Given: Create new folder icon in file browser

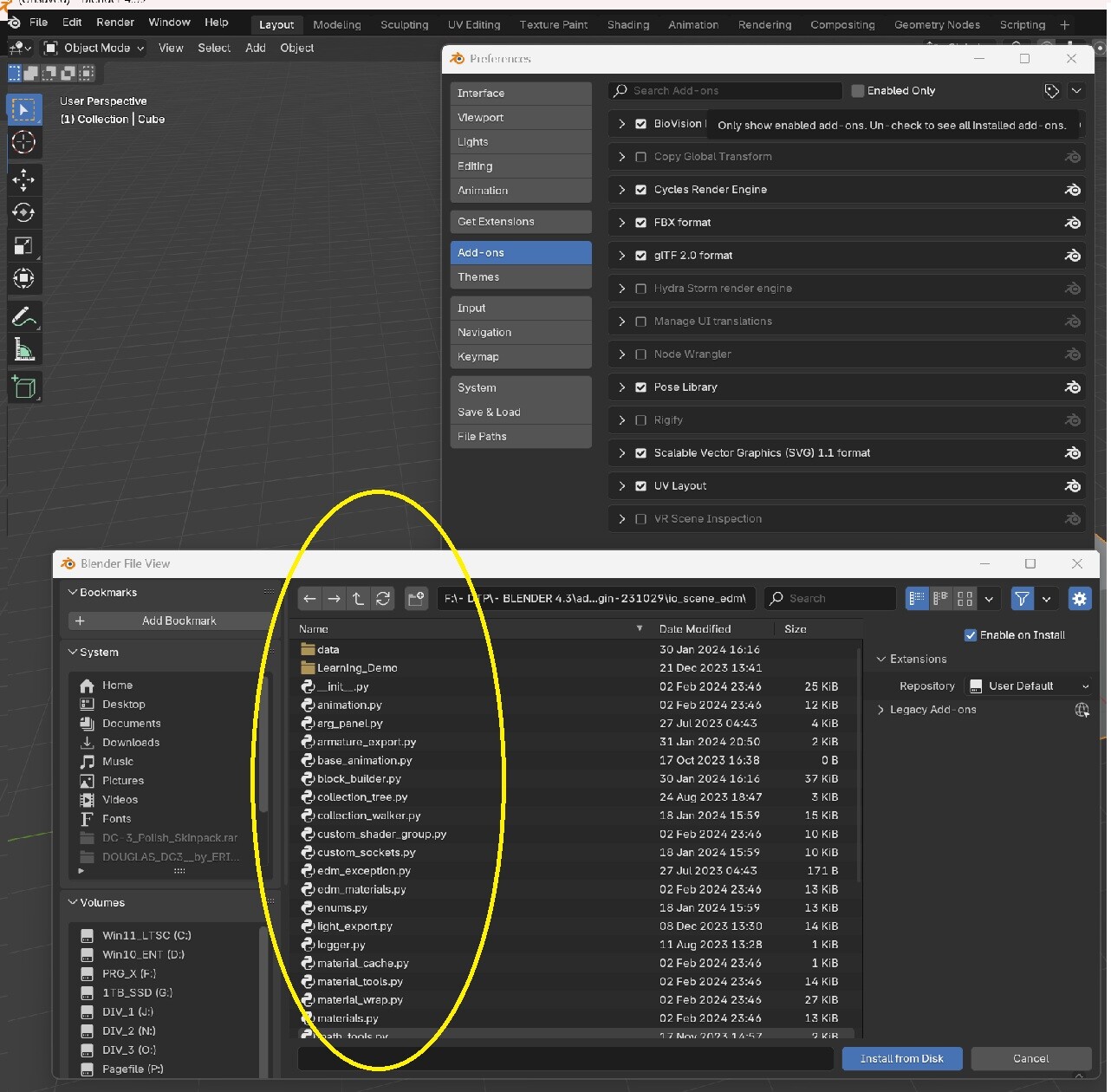Looking at the screenshot, I should (x=416, y=598).
